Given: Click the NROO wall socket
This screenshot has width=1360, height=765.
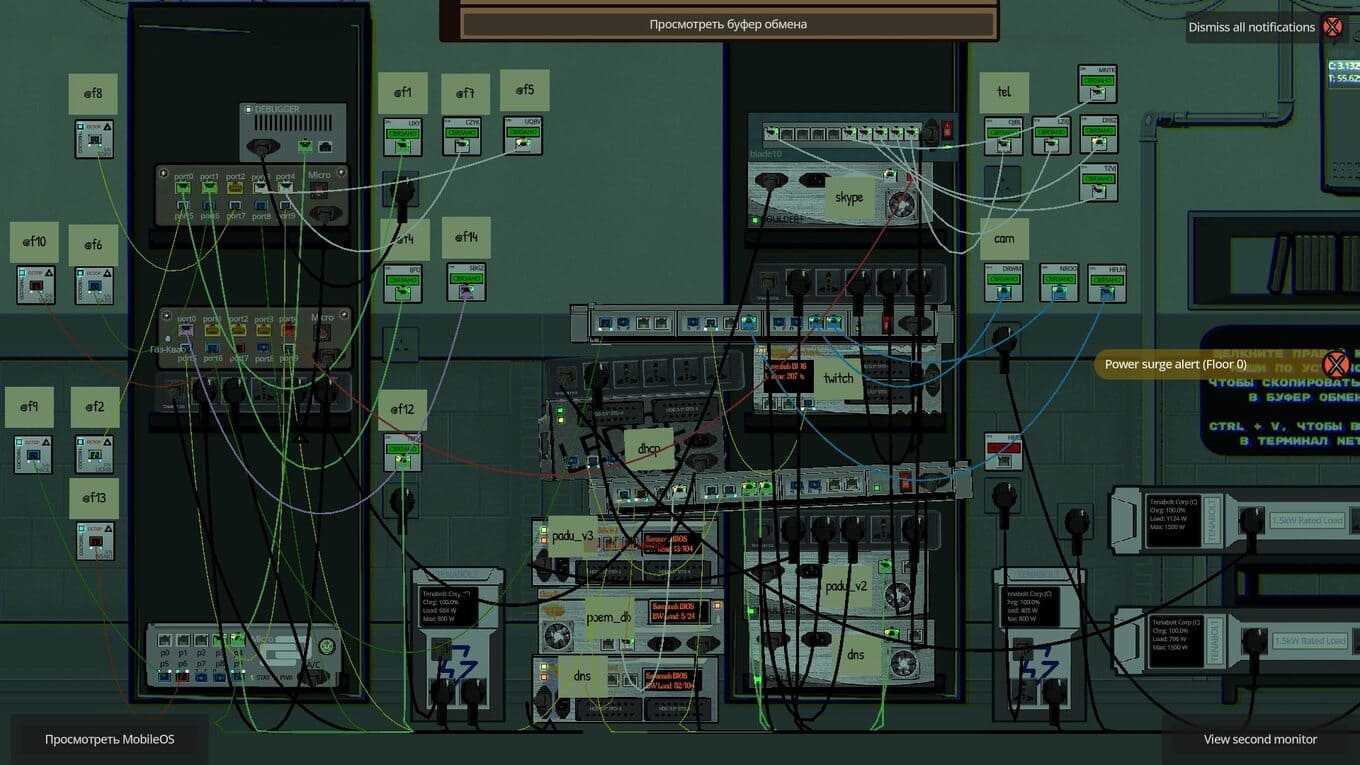Looking at the screenshot, I should click(x=1059, y=283).
